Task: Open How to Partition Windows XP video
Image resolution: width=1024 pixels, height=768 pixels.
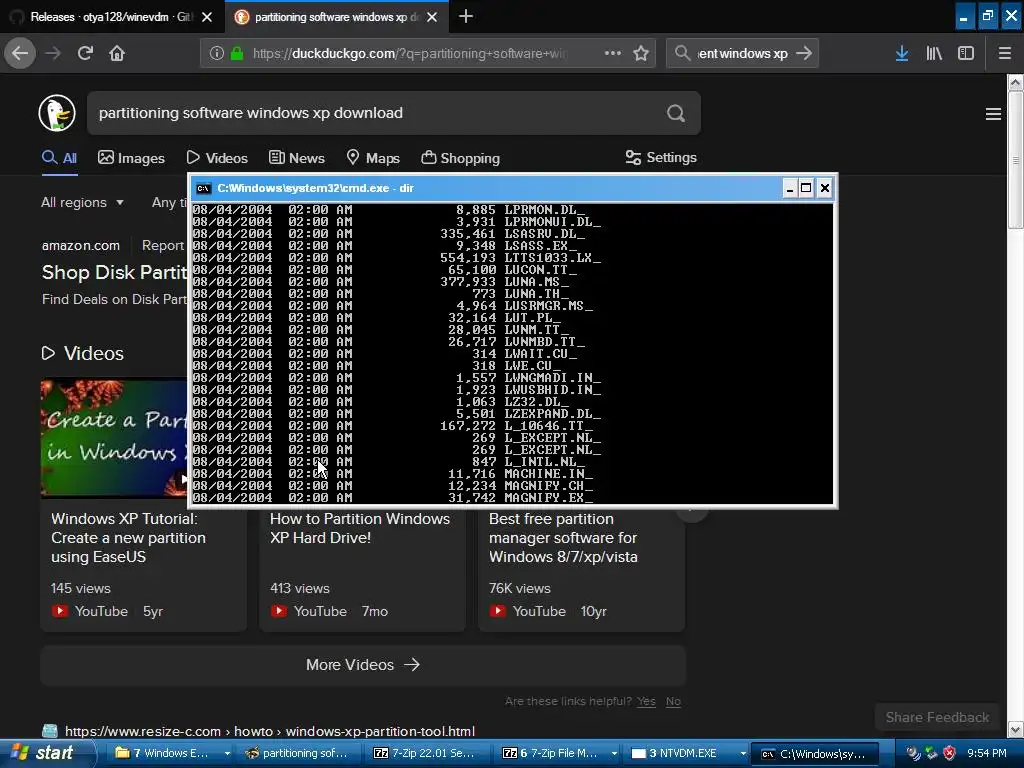Action: [x=360, y=528]
